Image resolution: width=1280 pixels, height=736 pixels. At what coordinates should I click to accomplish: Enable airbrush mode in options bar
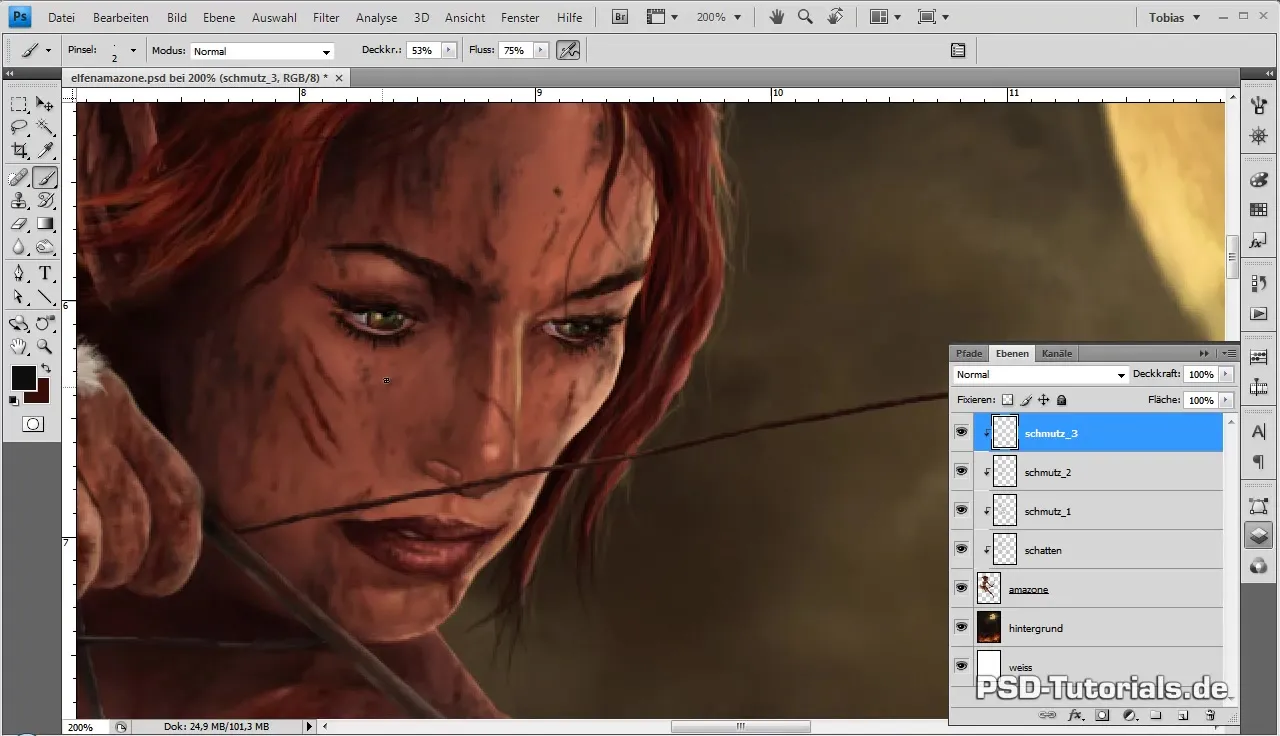tap(568, 50)
